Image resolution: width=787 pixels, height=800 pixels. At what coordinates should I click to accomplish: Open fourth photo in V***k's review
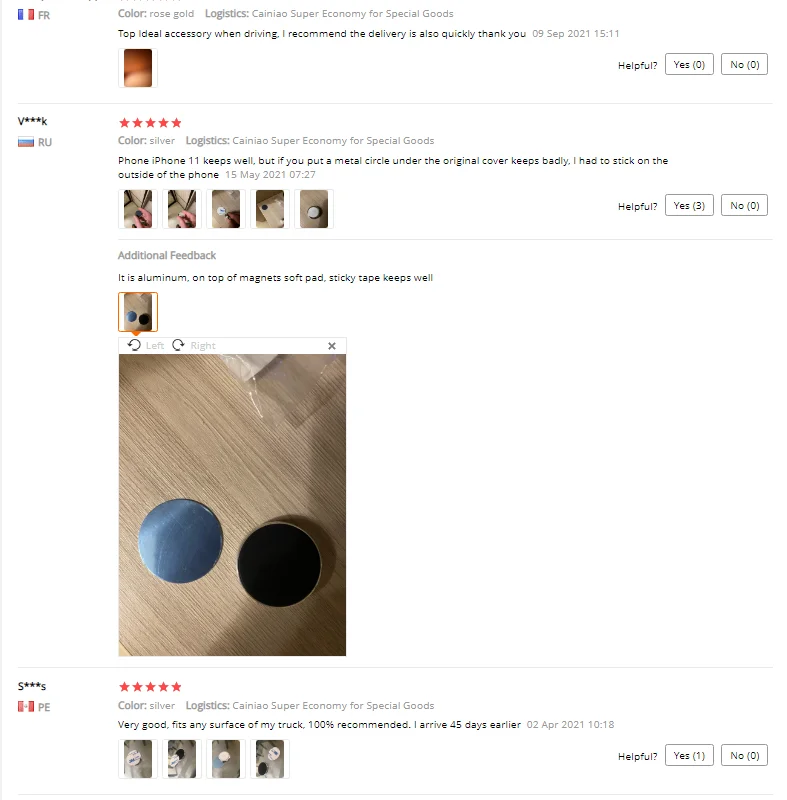(270, 209)
